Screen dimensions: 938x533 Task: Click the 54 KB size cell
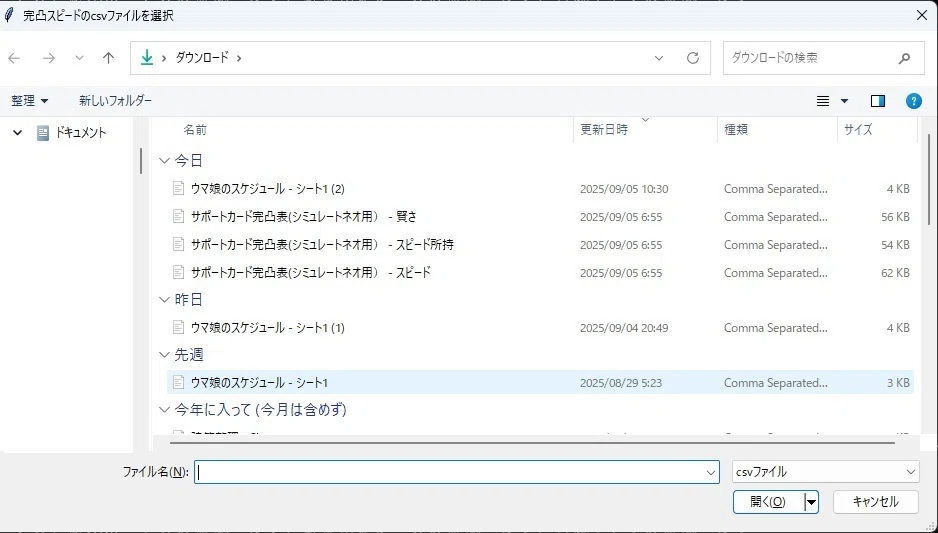click(895, 245)
